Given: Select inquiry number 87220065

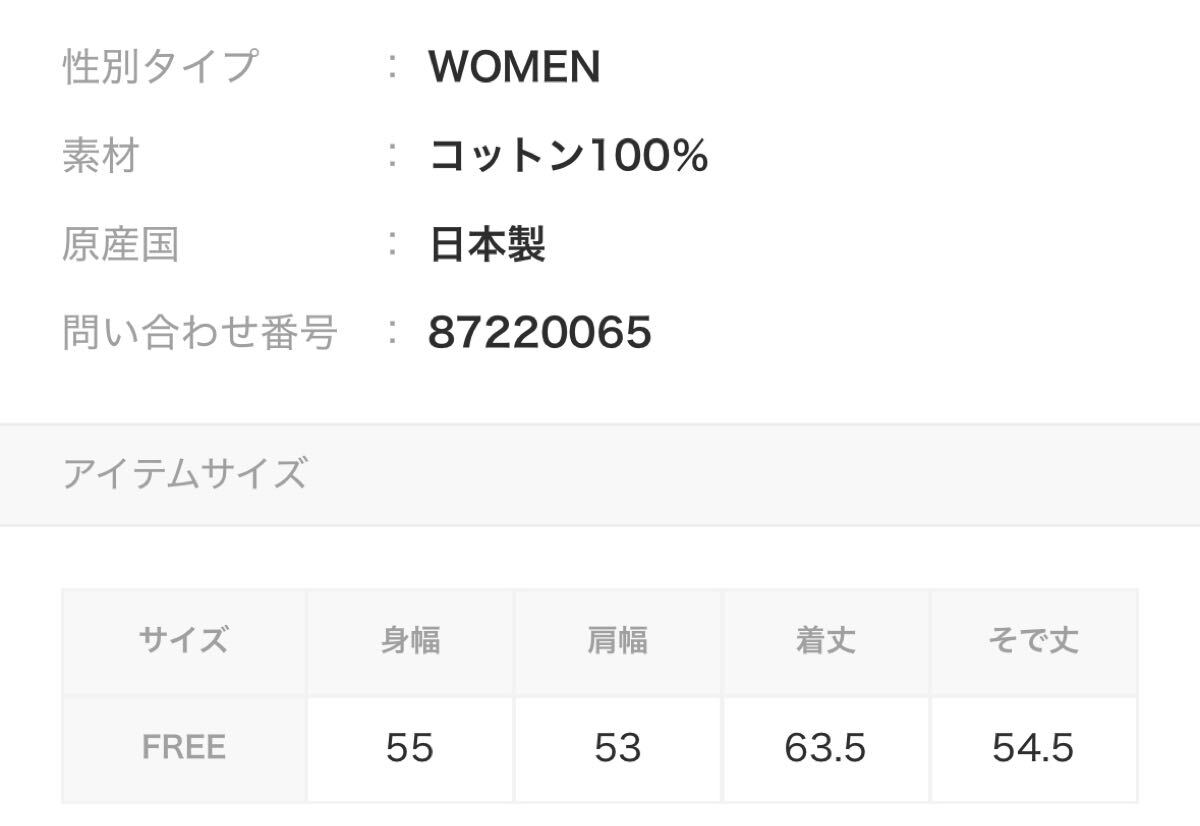Looking at the screenshot, I should (x=539, y=332).
